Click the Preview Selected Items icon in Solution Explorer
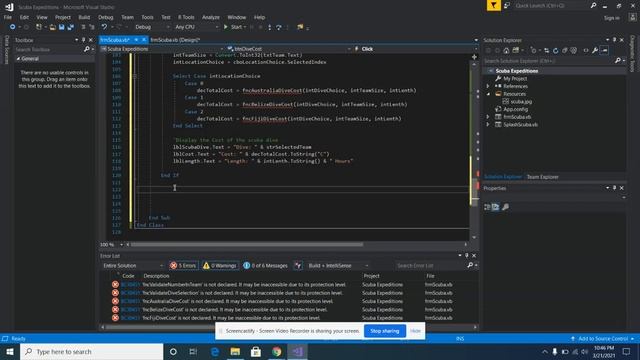This screenshot has height=360, width=640. click(x=604, y=51)
